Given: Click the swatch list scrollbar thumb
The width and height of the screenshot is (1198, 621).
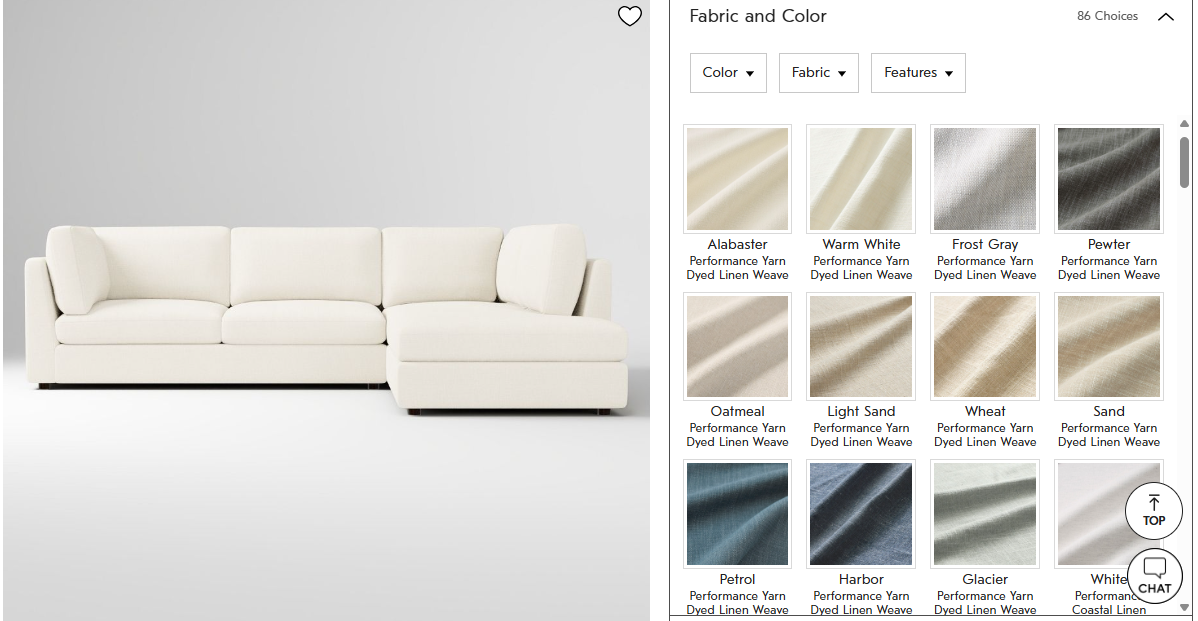Looking at the screenshot, I should pos(1184,162).
